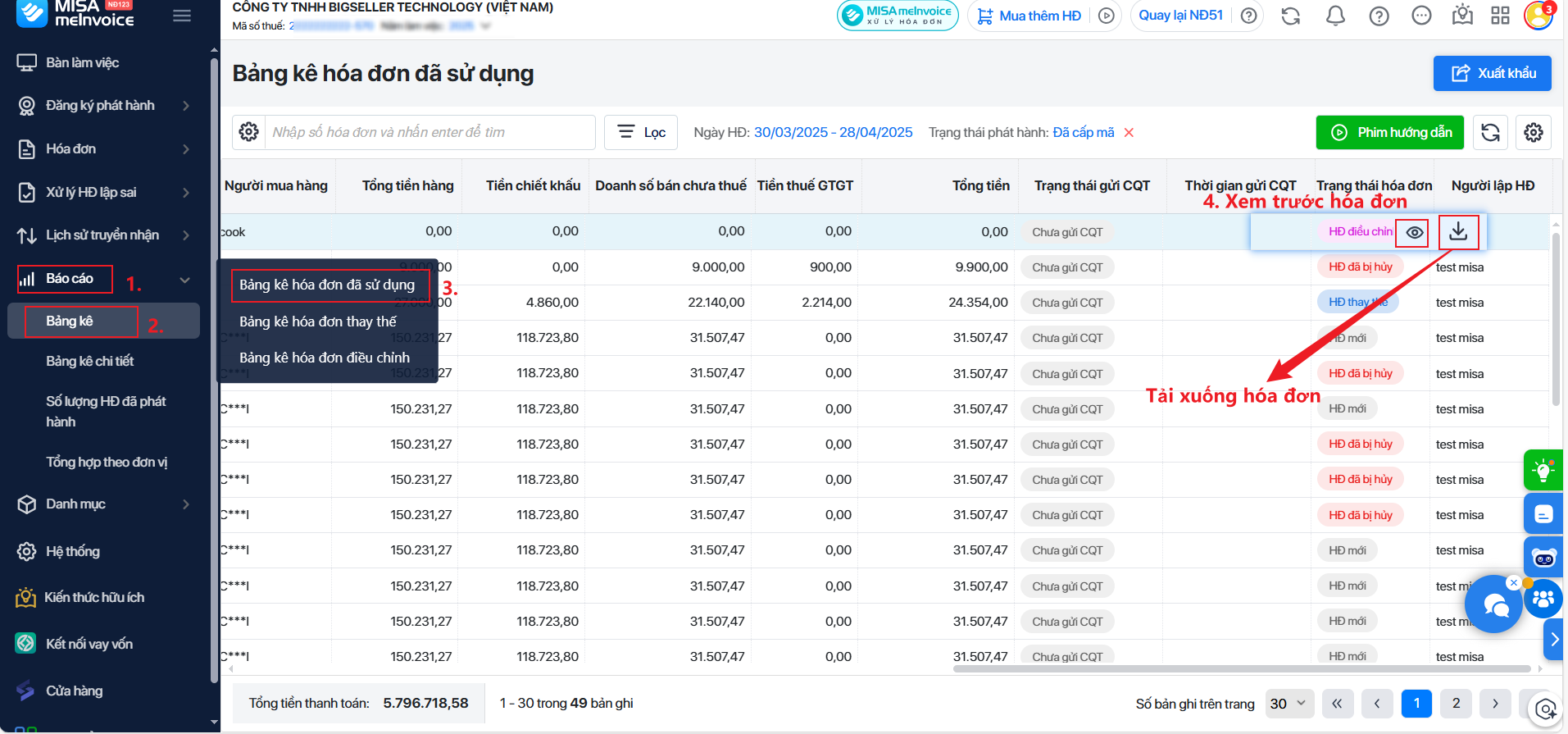Click Quay lại NĐ51 button

point(1180,16)
